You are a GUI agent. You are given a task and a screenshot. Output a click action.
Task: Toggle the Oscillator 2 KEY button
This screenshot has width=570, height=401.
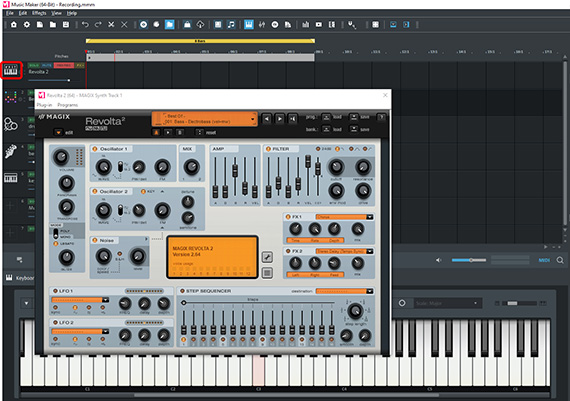click(x=143, y=191)
